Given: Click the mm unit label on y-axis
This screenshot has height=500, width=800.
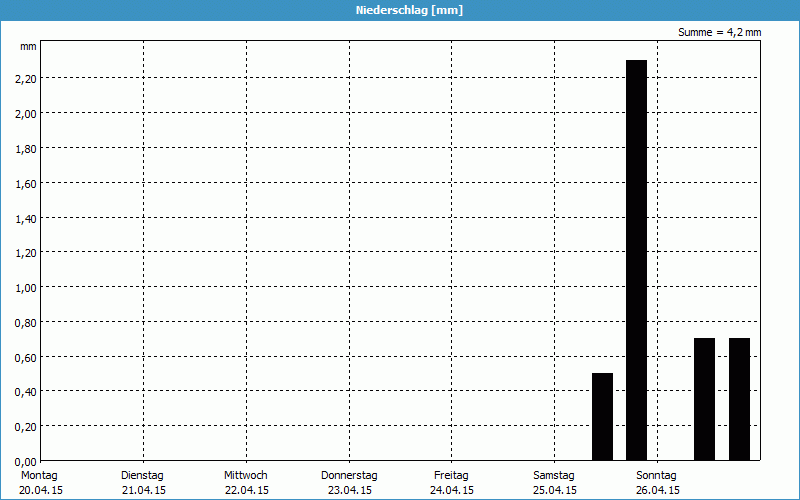Looking at the screenshot, I should (28, 47).
